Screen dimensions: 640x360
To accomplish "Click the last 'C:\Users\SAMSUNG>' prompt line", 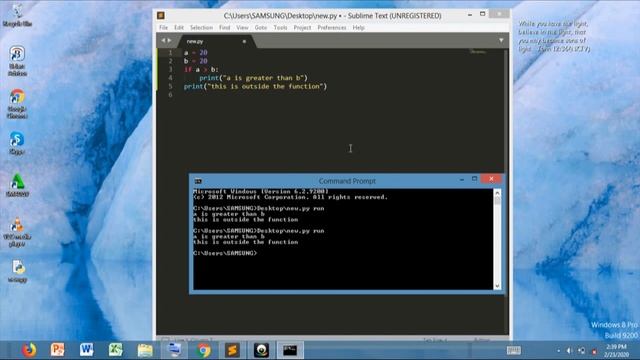I will click(225, 253).
